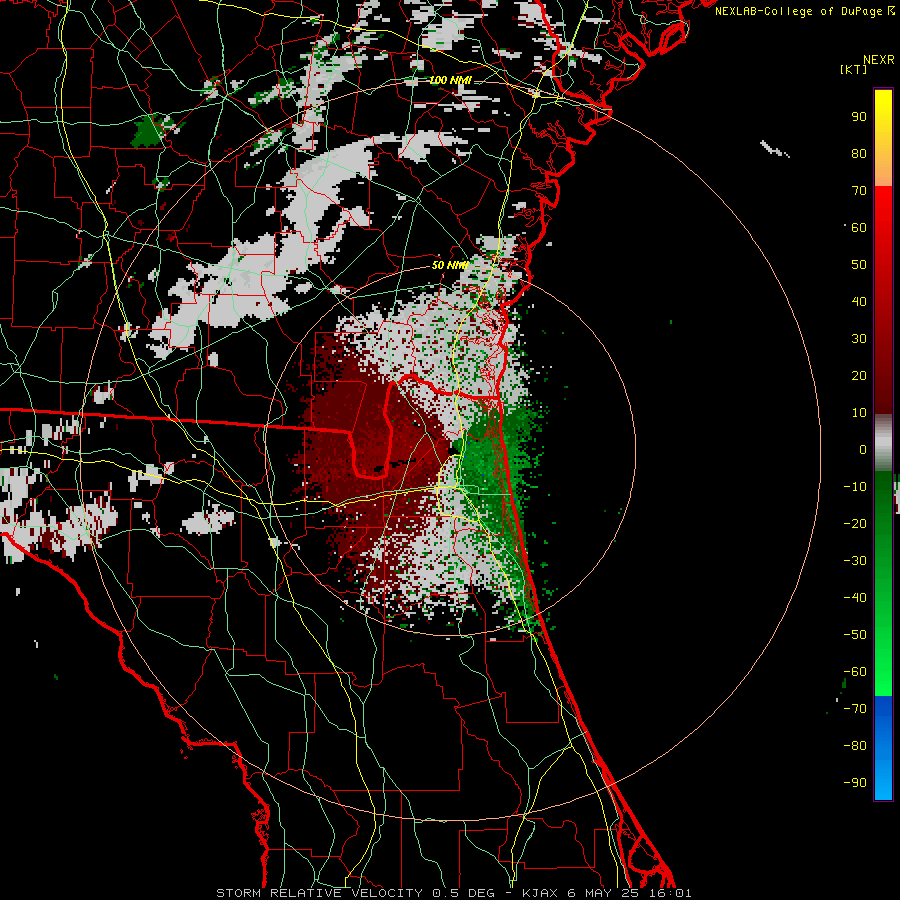Select the positive 80 knot scale label

click(x=859, y=154)
